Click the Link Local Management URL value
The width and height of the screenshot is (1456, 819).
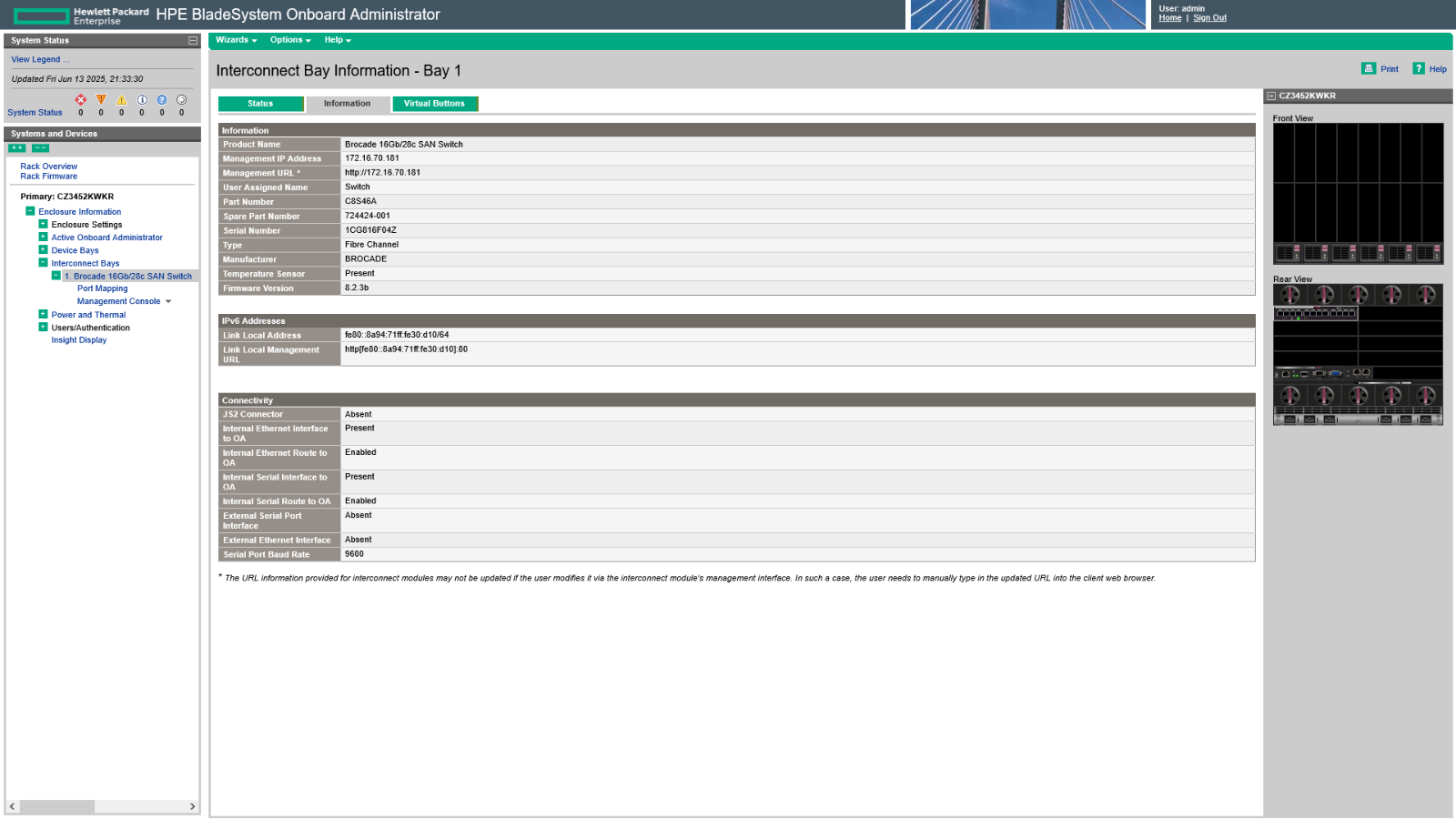tap(406, 349)
